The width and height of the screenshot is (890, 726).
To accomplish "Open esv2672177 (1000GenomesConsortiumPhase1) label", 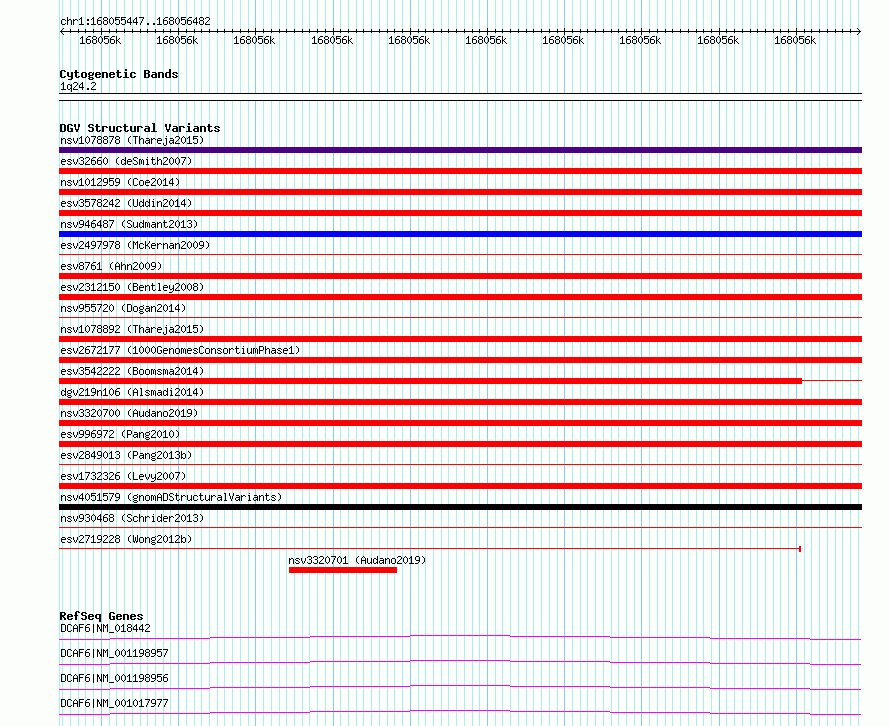I will click(x=180, y=350).
